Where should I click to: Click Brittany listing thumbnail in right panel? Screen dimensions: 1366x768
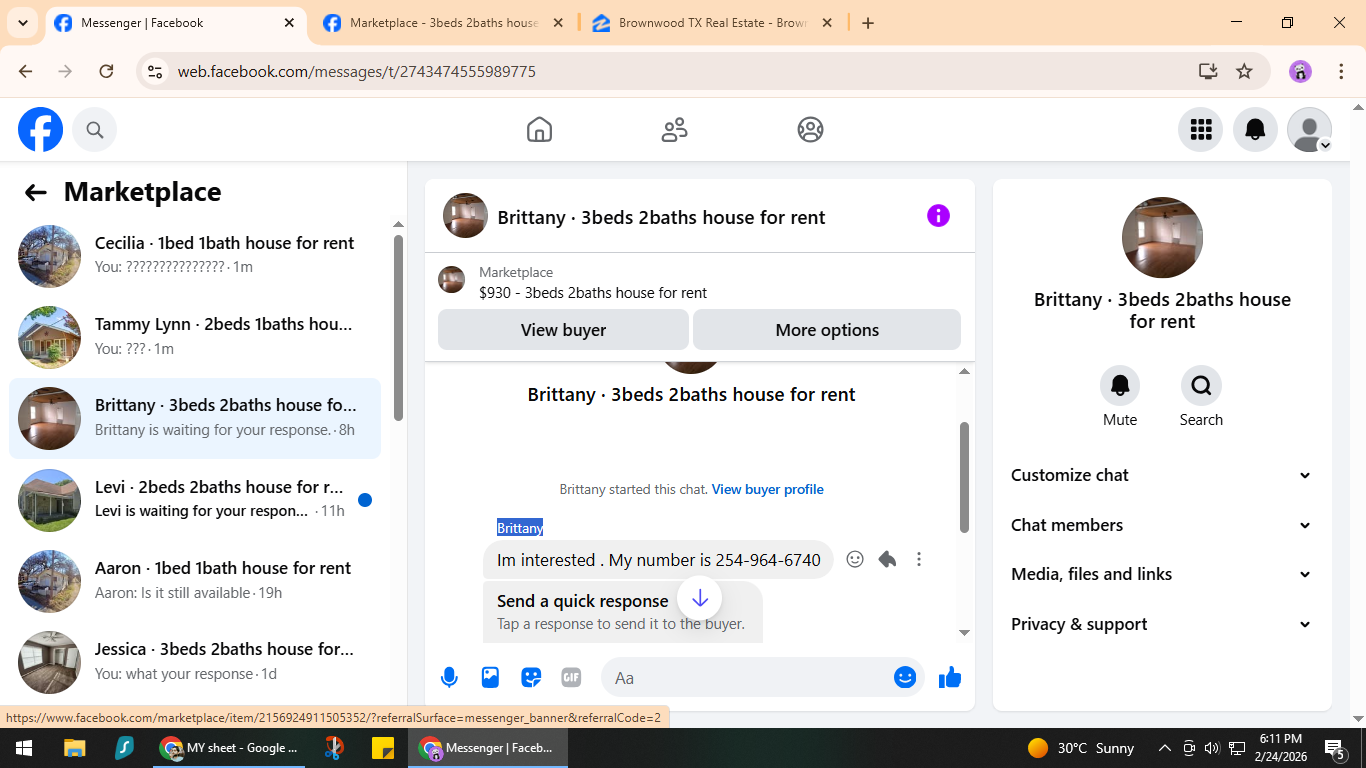(x=1162, y=238)
